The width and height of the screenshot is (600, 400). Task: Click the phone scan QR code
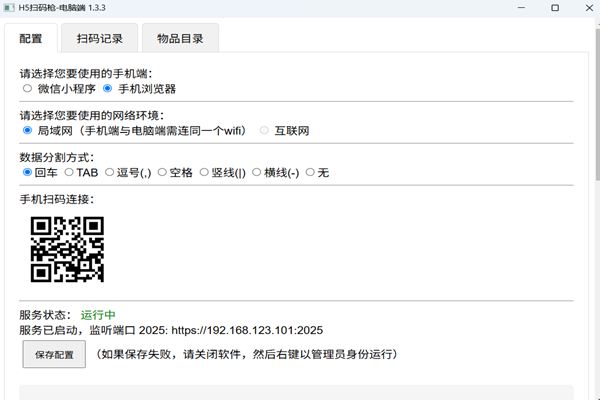point(67,250)
